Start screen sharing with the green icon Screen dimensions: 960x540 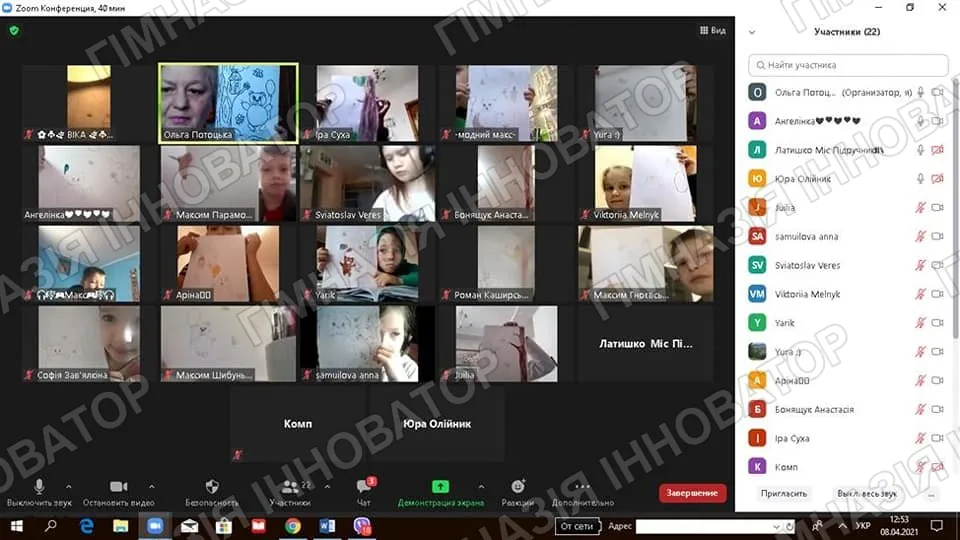point(440,487)
